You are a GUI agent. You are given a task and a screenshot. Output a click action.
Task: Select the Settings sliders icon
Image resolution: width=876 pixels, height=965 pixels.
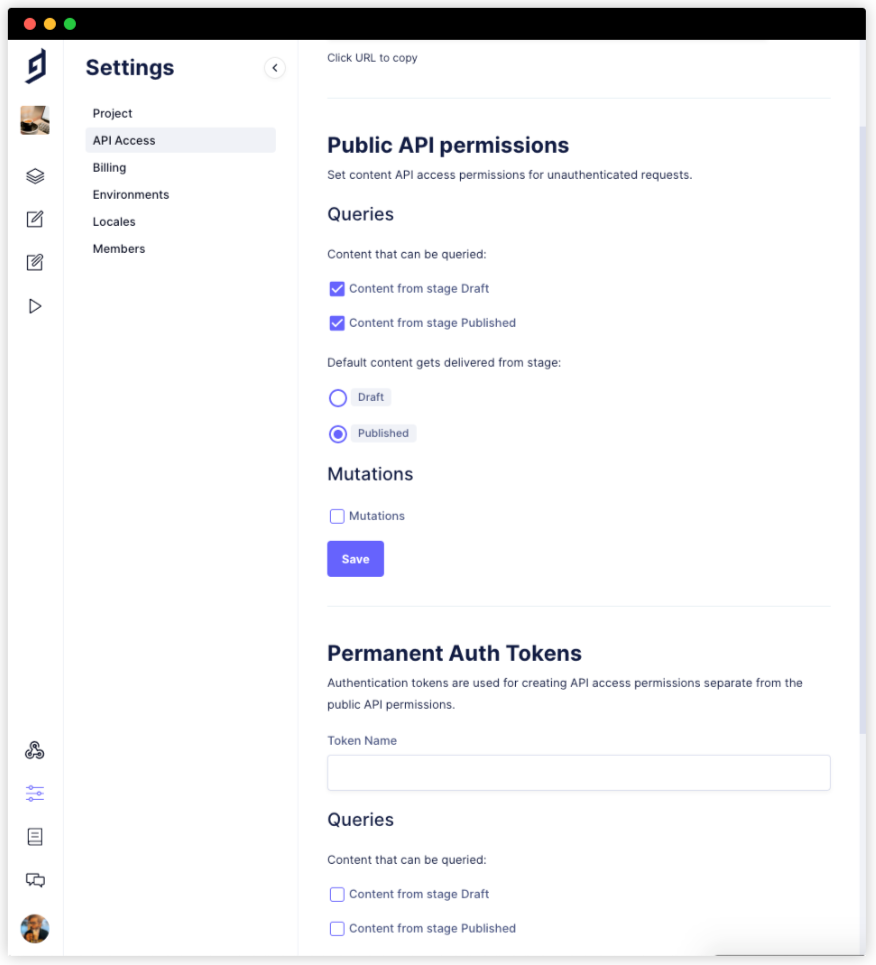35,793
